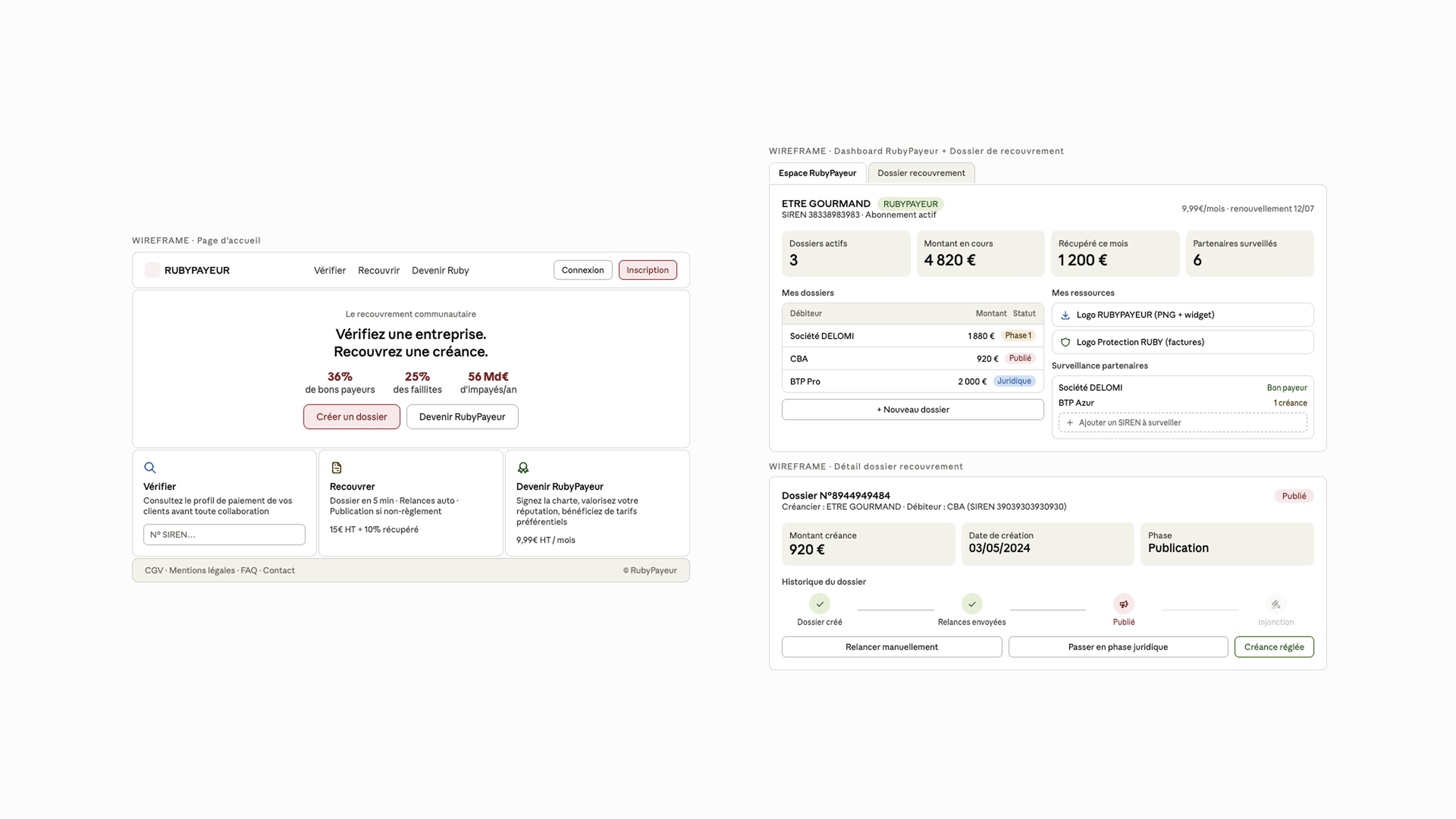Click the document icon in Recouvrer card
This screenshot has width=1456, height=819.
click(x=336, y=468)
